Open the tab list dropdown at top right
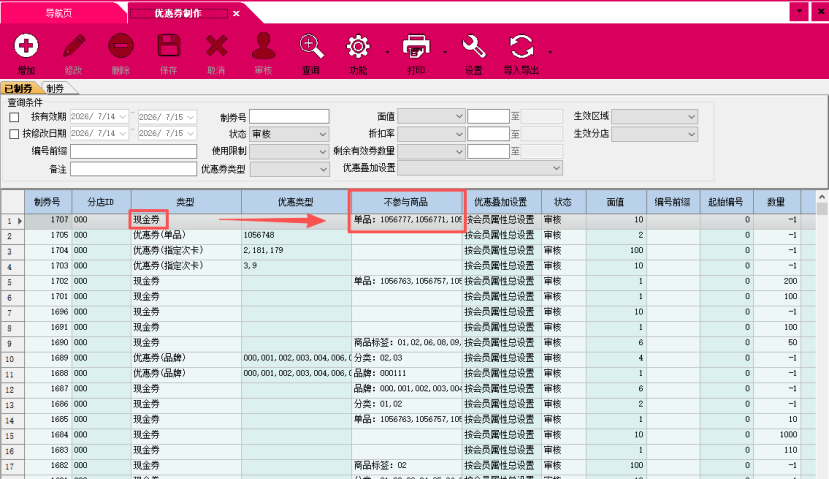829x479 pixels. [x=799, y=12]
